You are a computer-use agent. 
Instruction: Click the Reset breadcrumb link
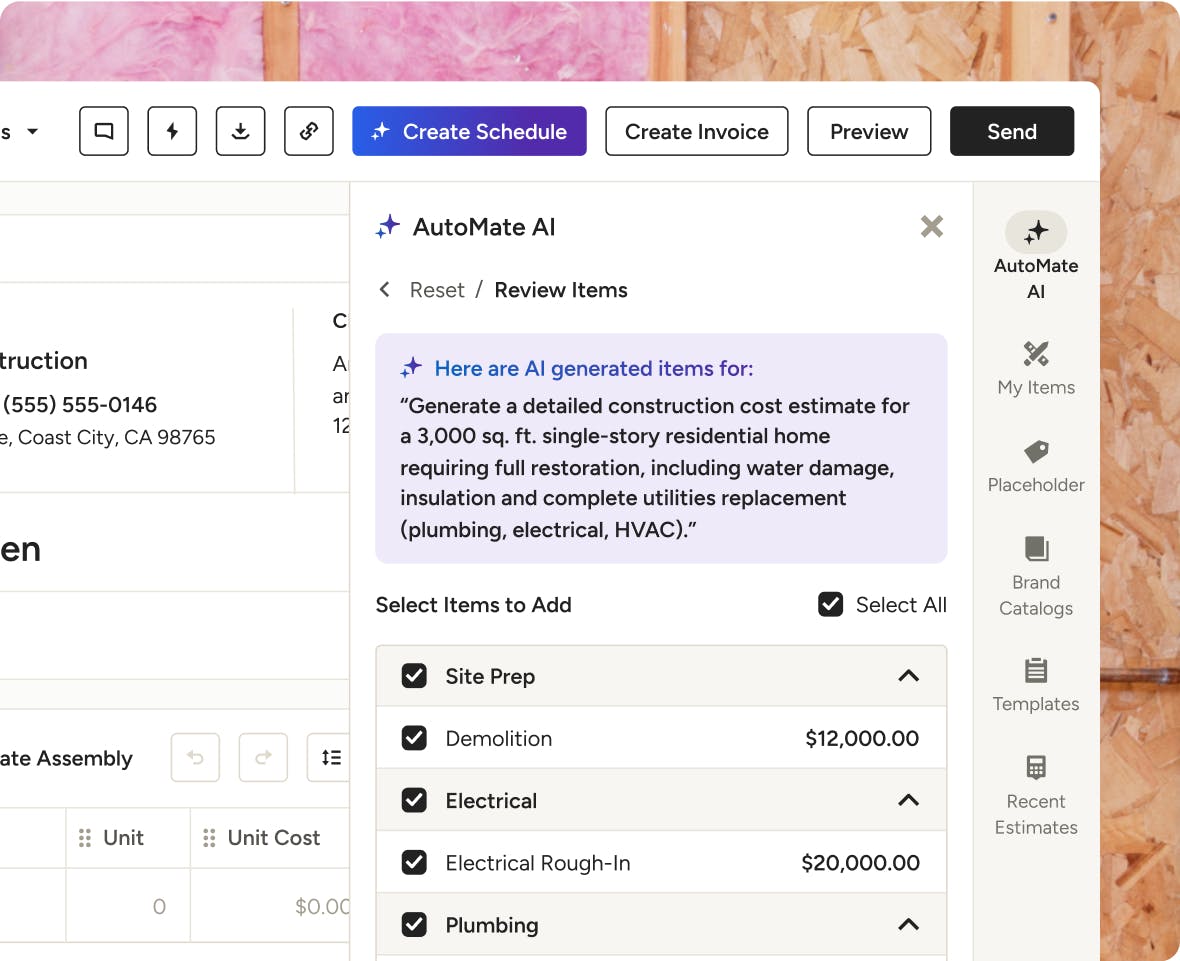point(437,290)
